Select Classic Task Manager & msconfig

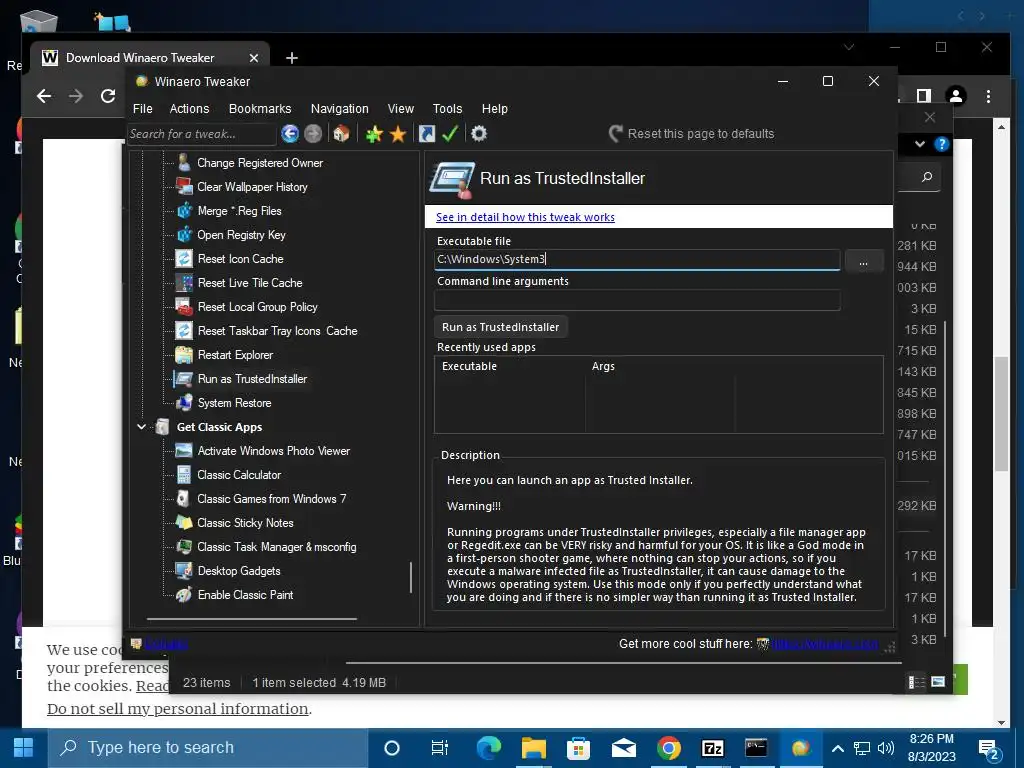pyautogui.click(x=277, y=547)
